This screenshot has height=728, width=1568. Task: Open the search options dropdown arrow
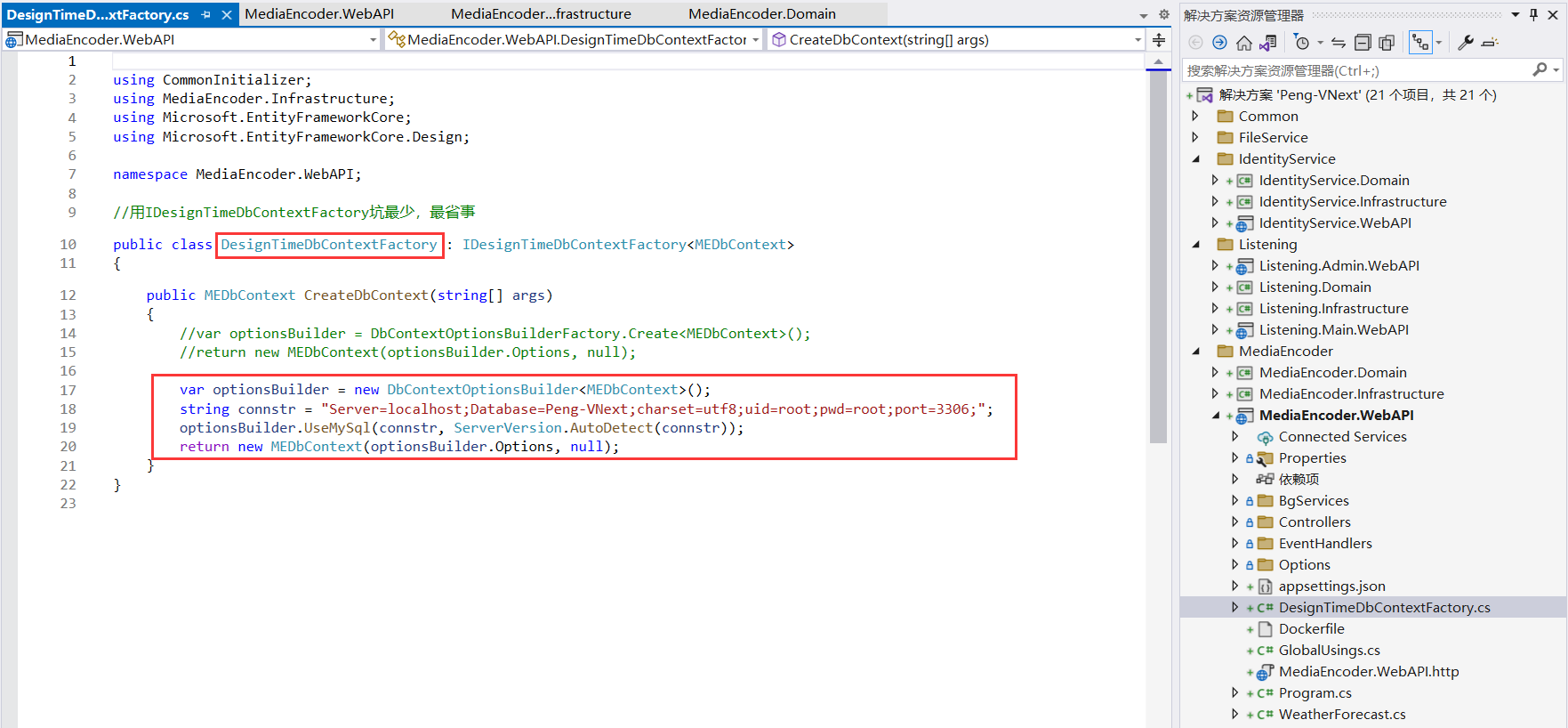pos(1556,69)
